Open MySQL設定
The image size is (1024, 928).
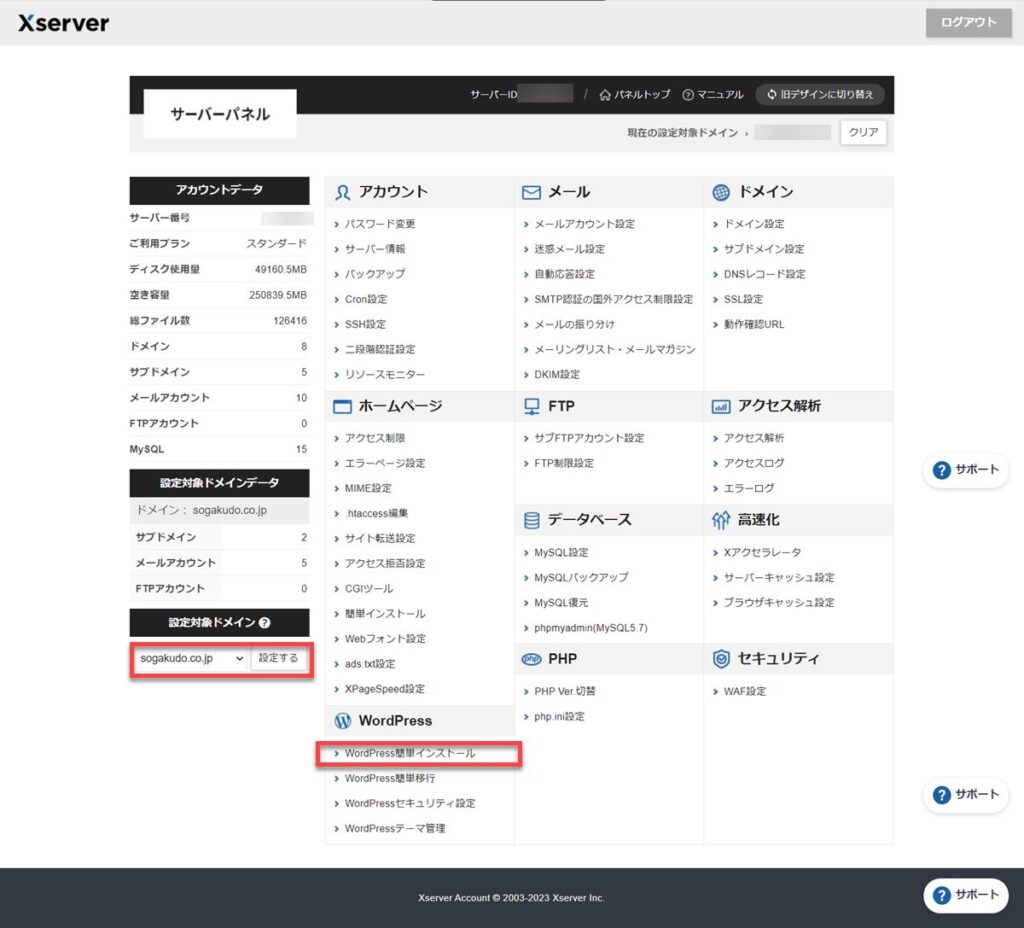561,553
